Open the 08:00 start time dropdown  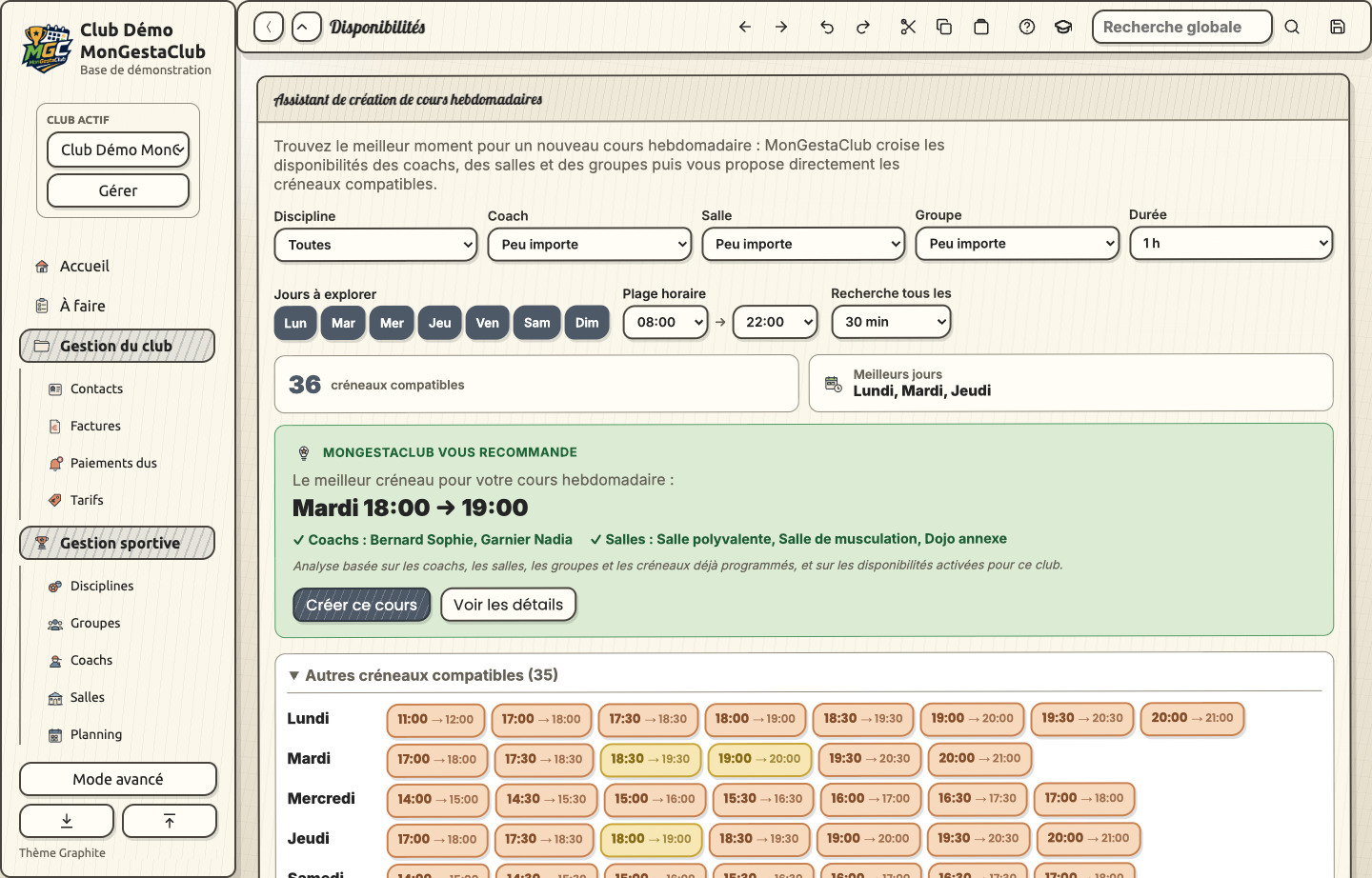[666, 322]
